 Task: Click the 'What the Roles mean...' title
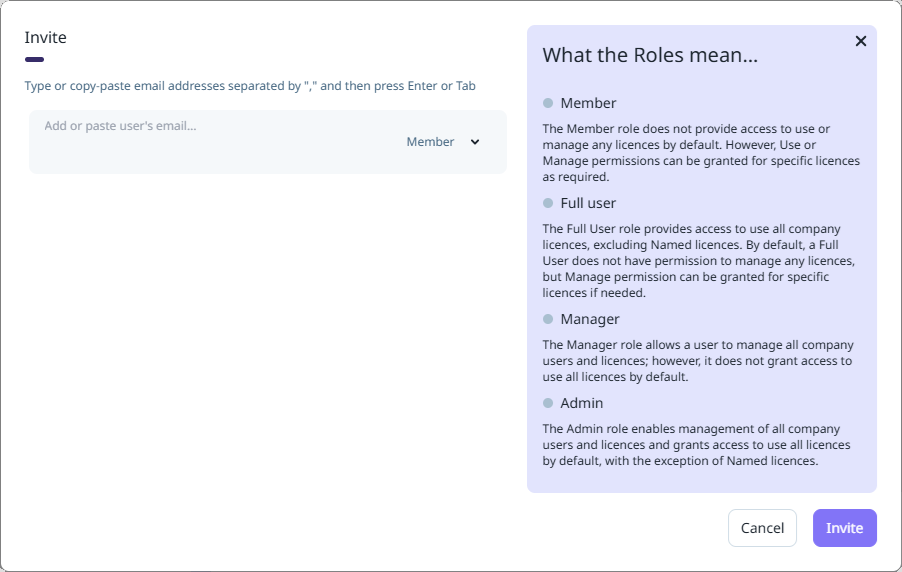[650, 55]
